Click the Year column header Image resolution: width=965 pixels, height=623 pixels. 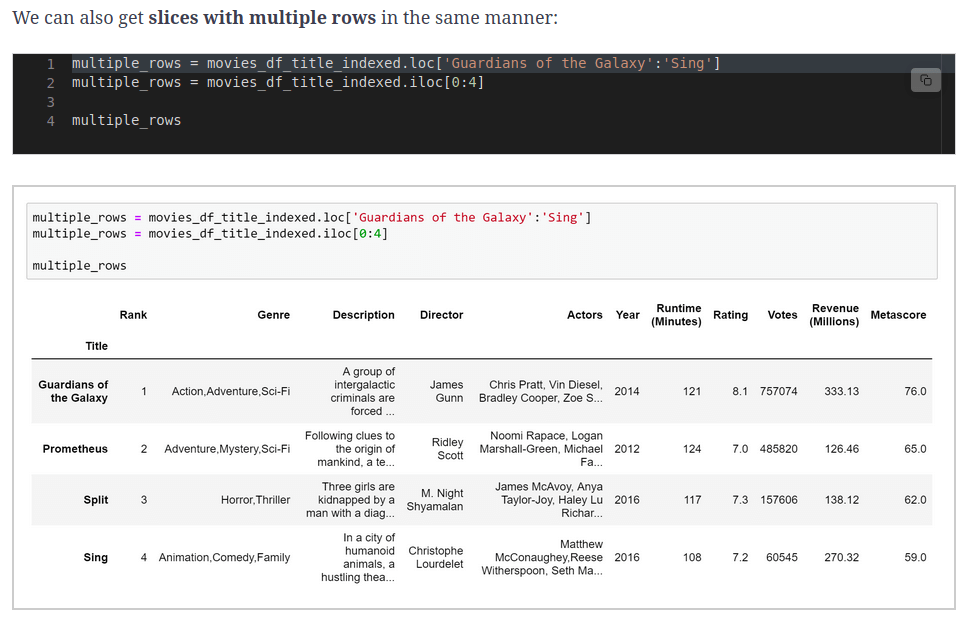(x=627, y=315)
